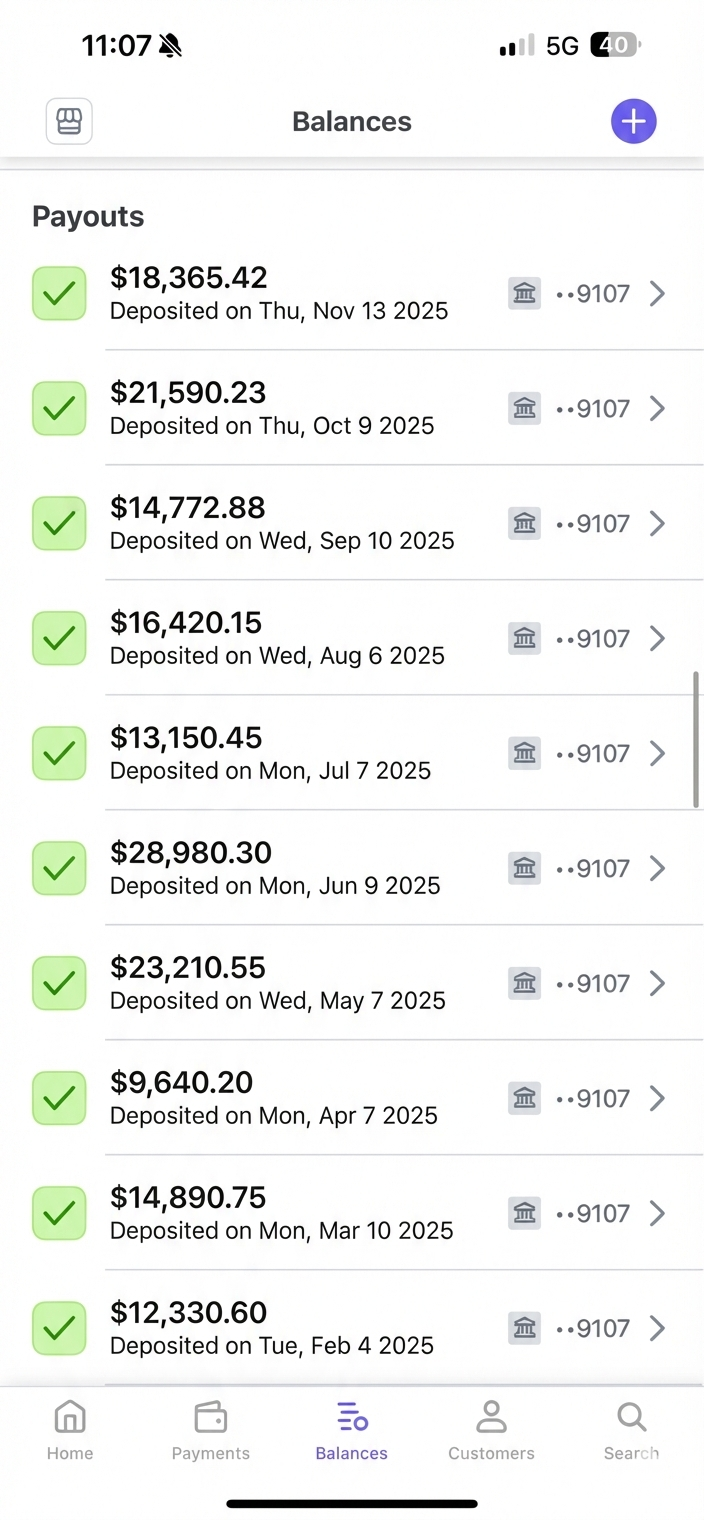This screenshot has height=1520, width=704.
Task: Click the success check on the Feb 4 payout
Action: [58, 1328]
